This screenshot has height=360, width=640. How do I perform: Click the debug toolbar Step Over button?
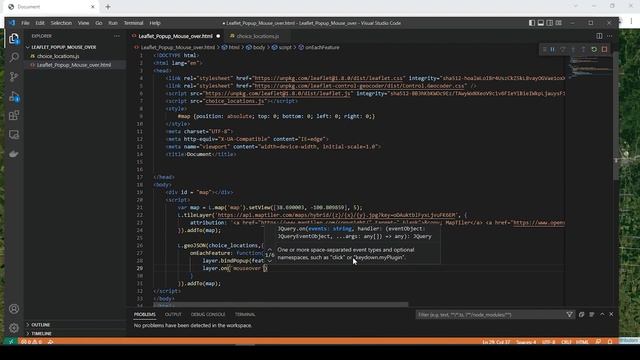point(563,49)
